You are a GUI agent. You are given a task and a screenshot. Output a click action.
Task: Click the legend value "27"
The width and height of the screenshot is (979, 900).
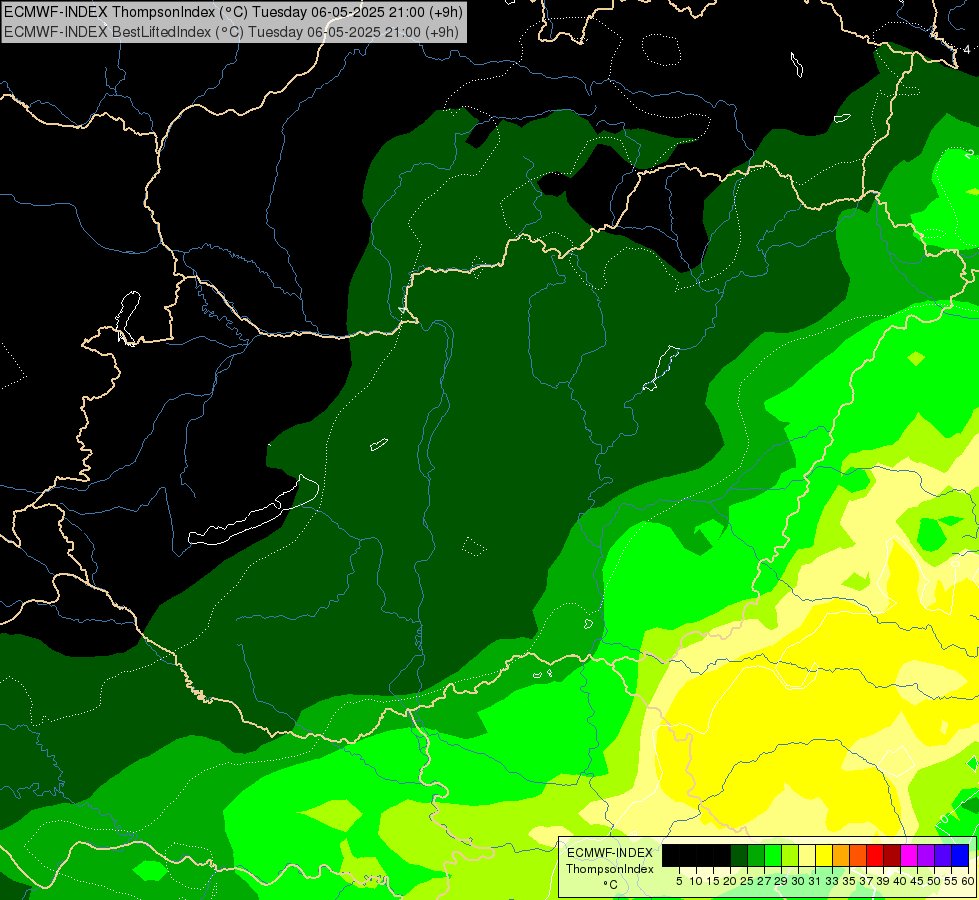764,881
